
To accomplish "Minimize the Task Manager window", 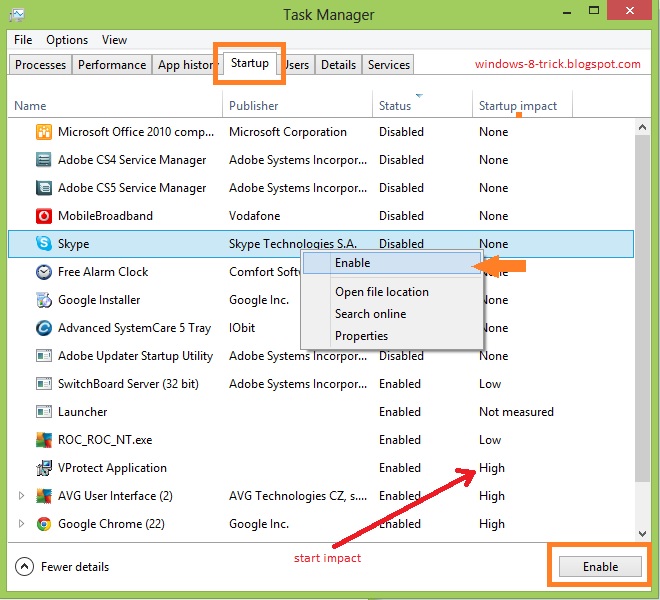I will click(567, 12).
